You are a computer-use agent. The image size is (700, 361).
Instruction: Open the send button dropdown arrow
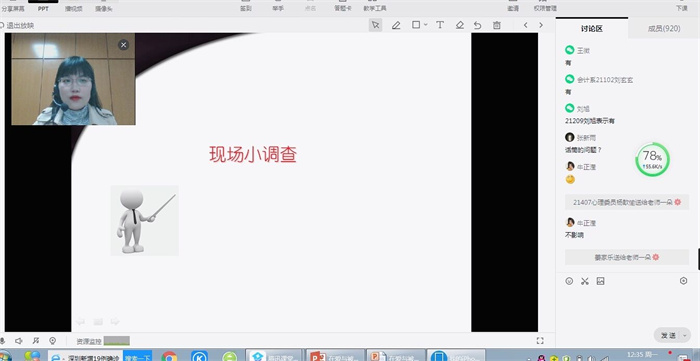pyautogui.click(x=685, y=336)
